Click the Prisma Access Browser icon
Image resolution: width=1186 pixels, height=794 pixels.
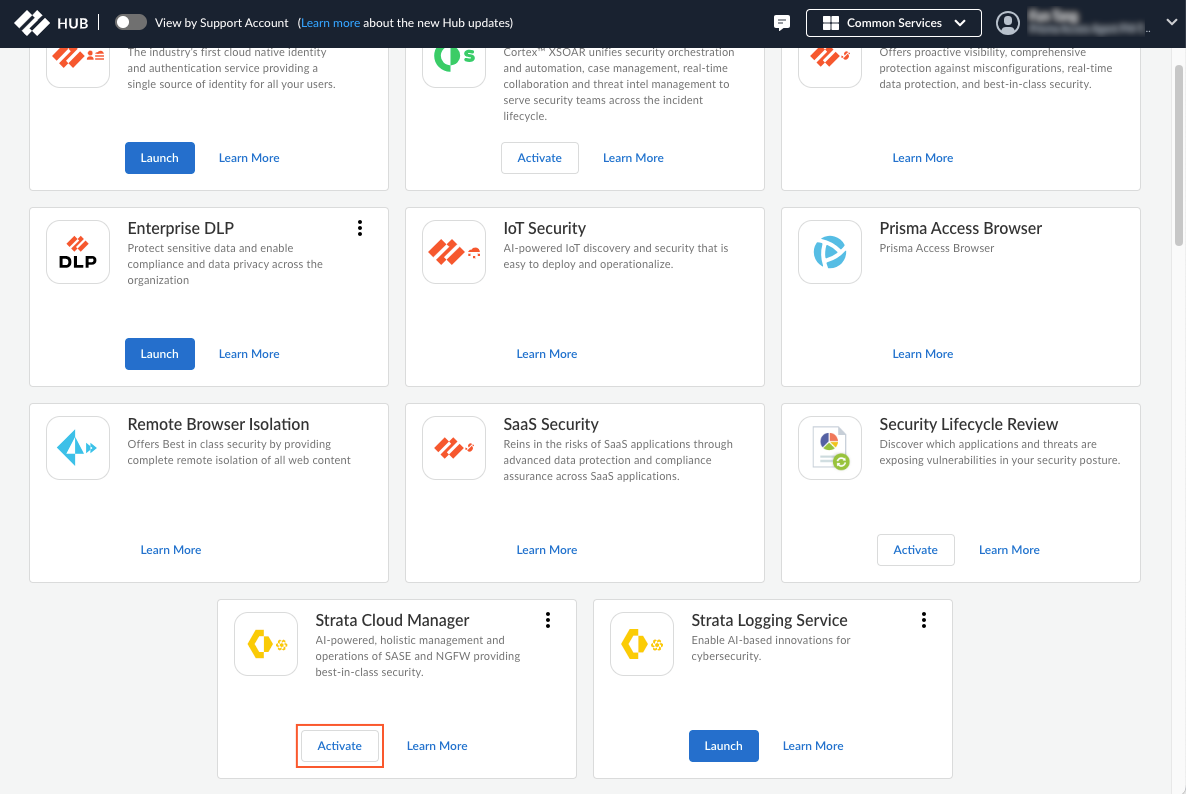point(830,252)
